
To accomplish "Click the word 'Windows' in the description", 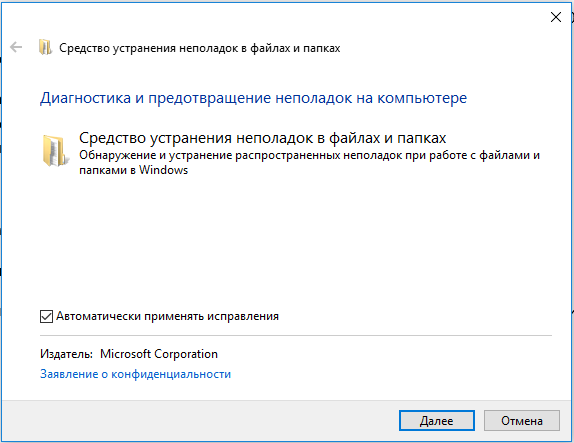I will pos(163,170).
